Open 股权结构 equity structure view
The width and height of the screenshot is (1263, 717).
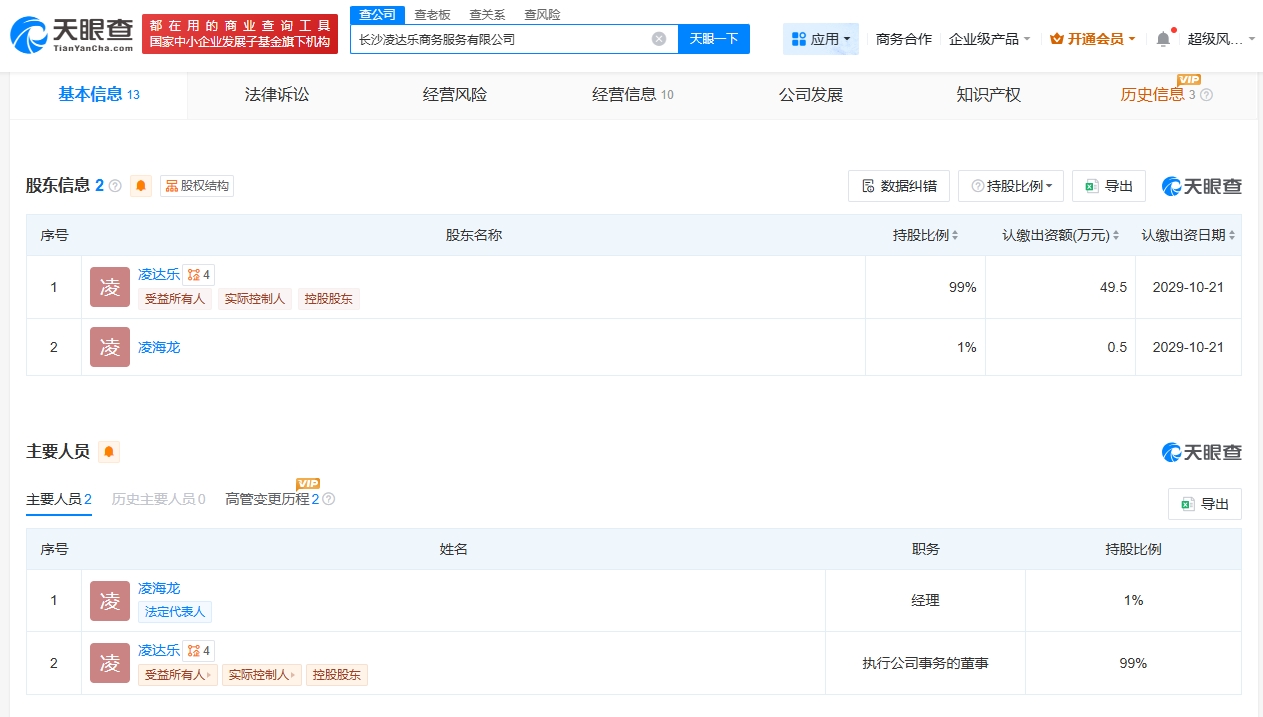pyautogui.click(x=197, y=186)
